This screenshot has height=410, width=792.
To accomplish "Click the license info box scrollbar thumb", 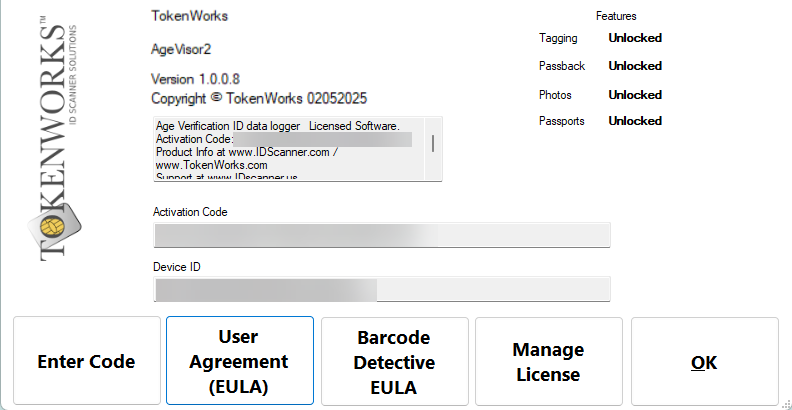I will 433,143.
